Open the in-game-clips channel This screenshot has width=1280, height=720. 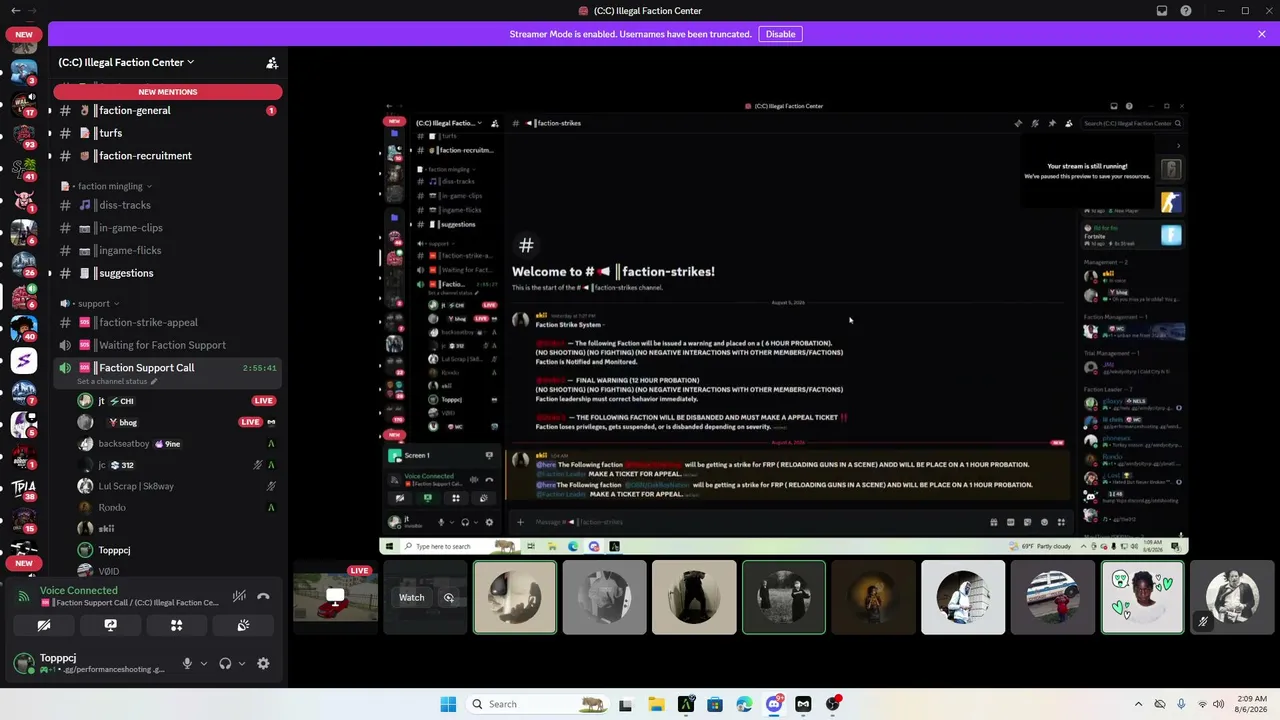pos(167,228)
